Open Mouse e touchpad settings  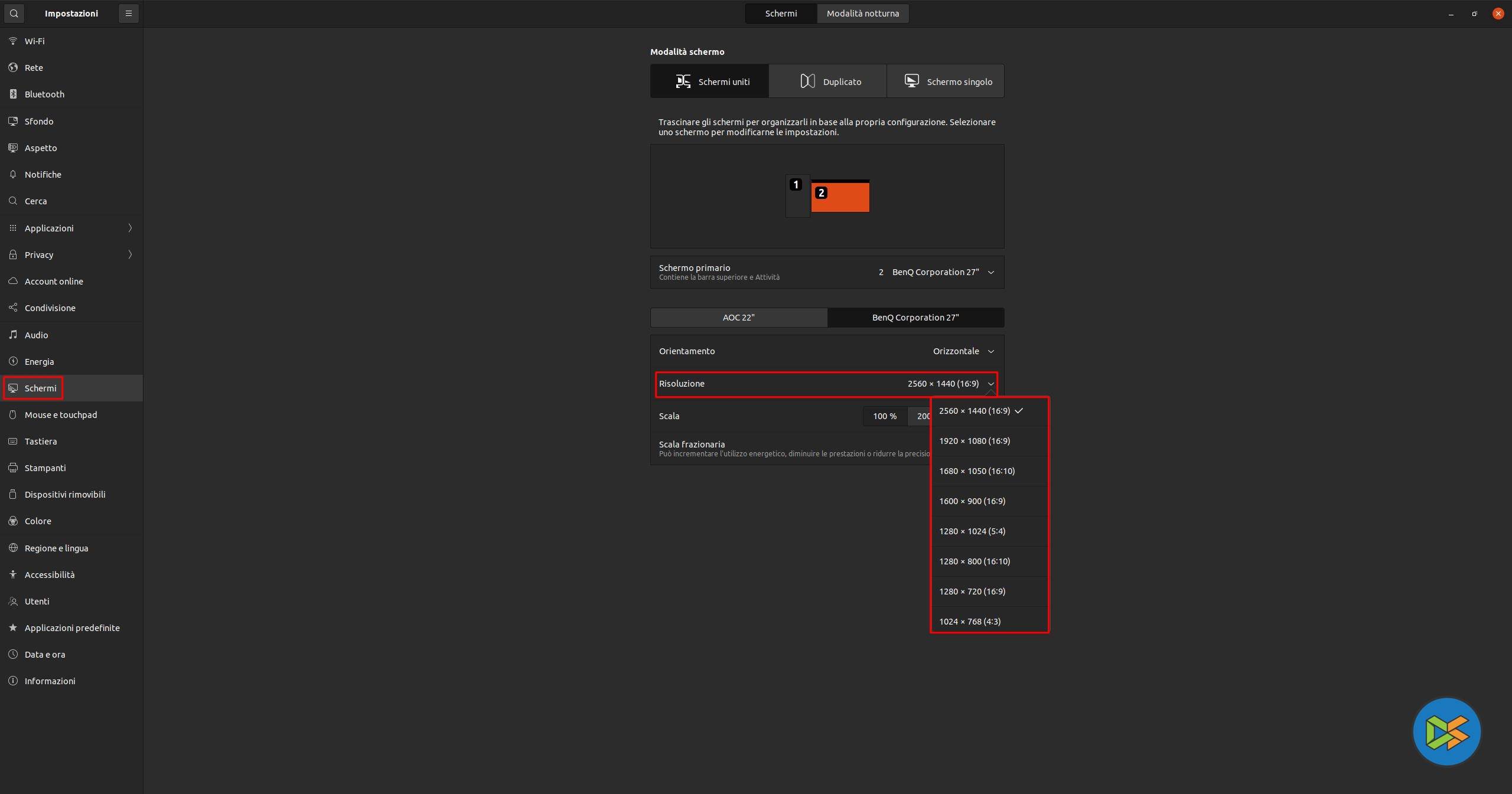(60, 414)
